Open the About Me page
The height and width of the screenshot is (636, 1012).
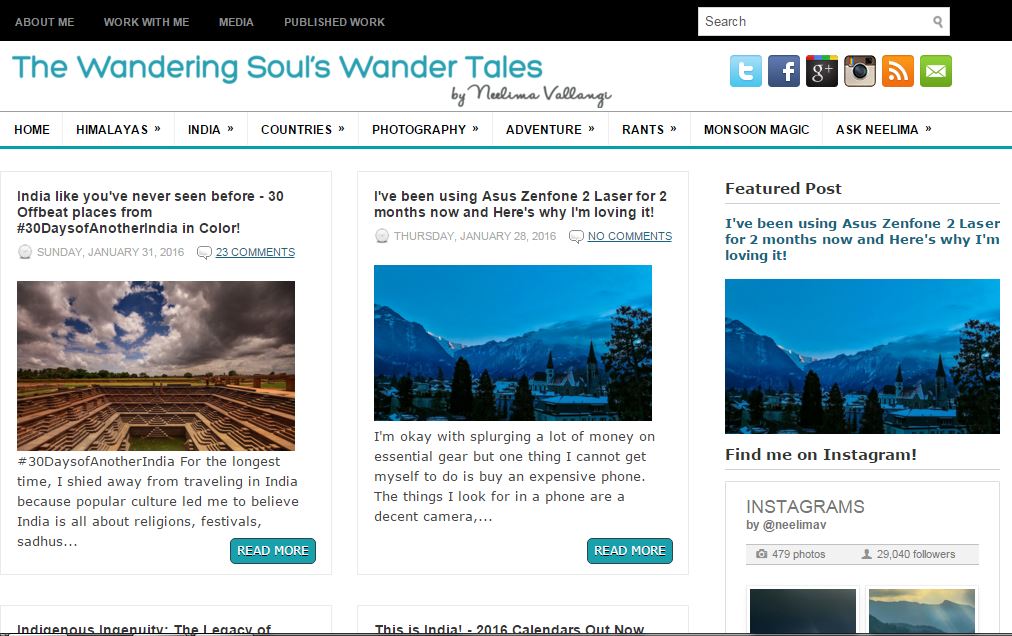[x=45, y=22]
